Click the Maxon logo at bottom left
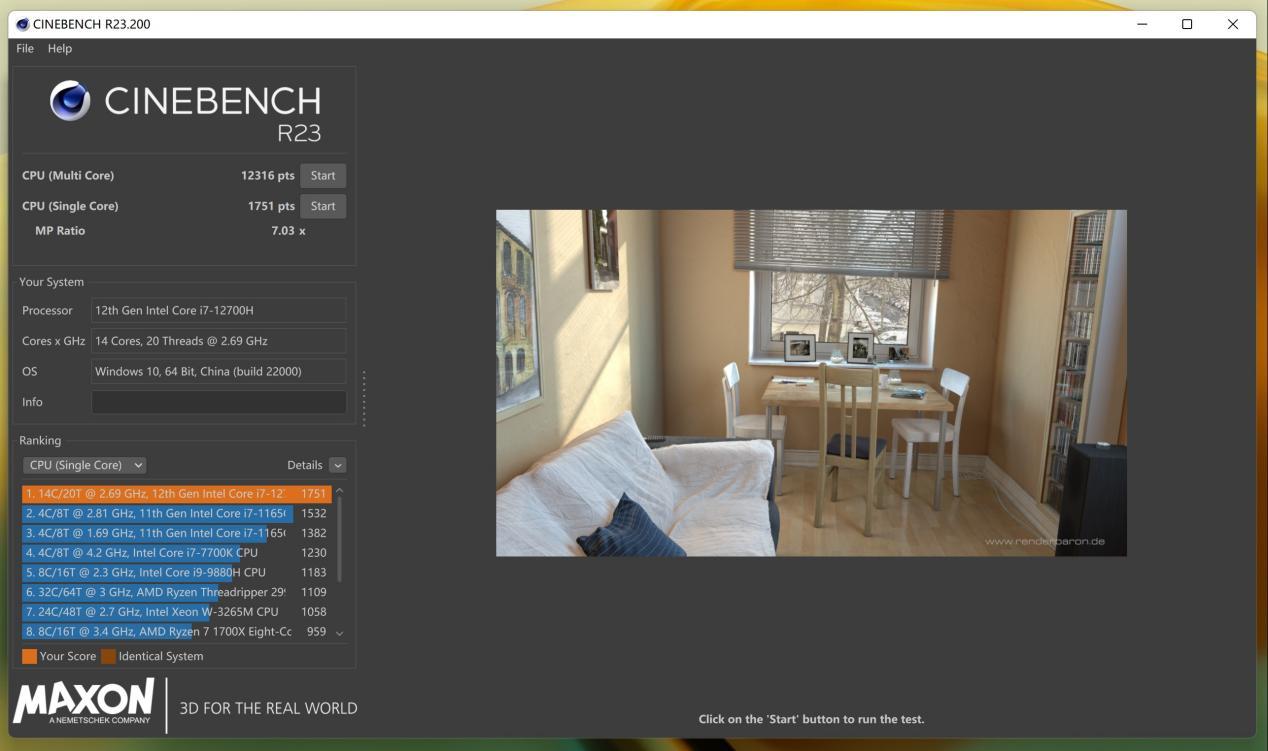Screen dimensions: 1268x751 click(x=84, y=702)
